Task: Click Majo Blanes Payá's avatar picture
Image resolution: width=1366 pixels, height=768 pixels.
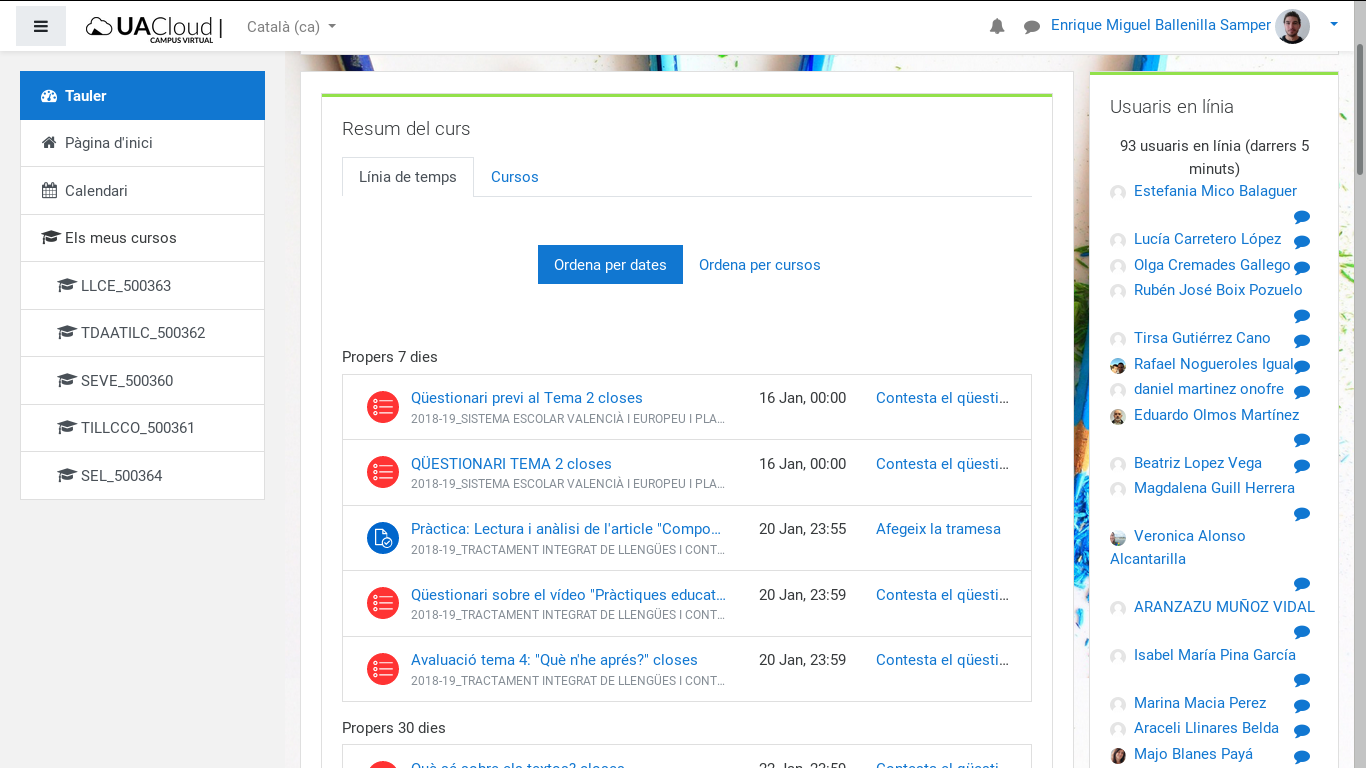Action: pos(1118,755)
